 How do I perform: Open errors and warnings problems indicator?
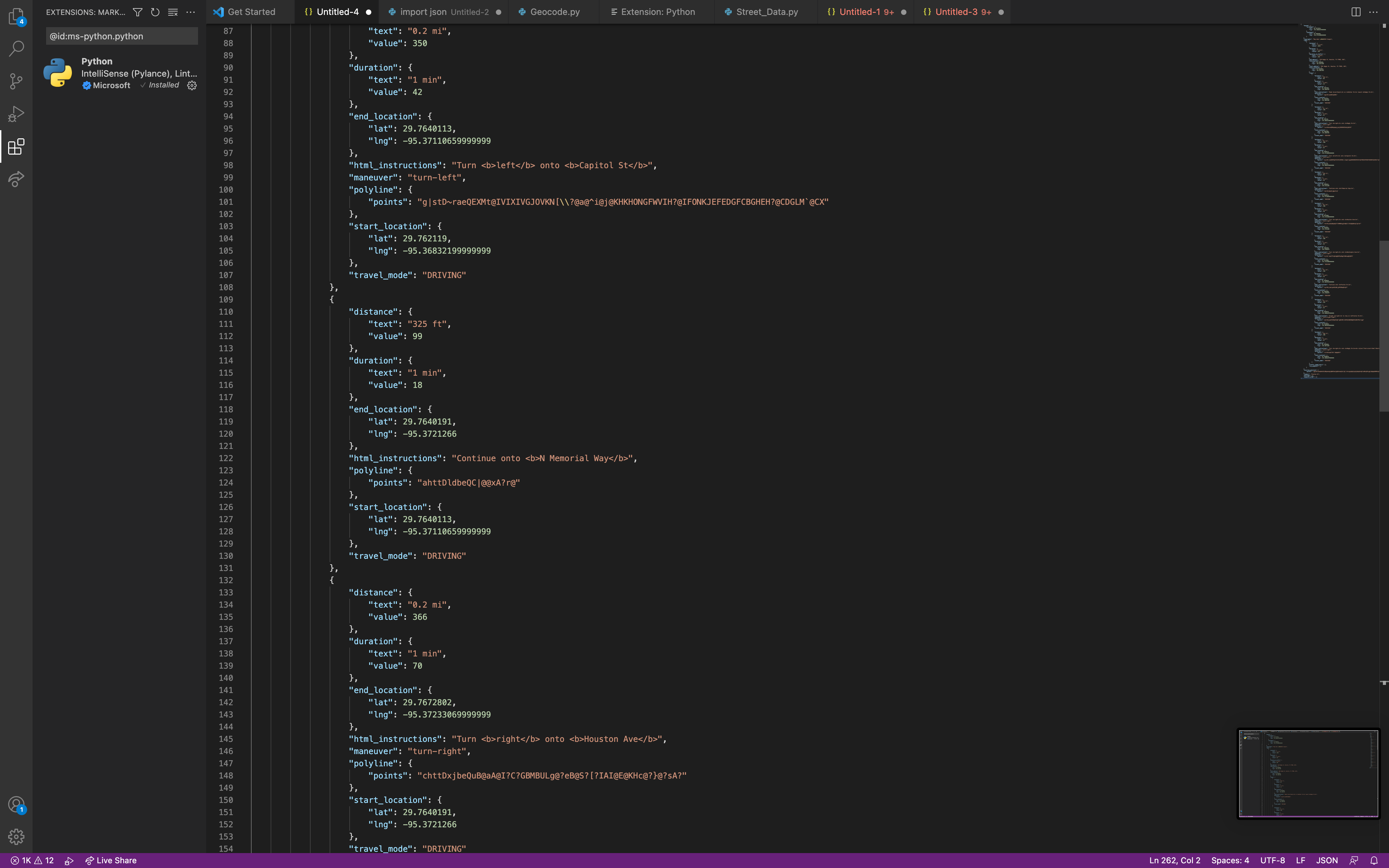coord(32,860)
